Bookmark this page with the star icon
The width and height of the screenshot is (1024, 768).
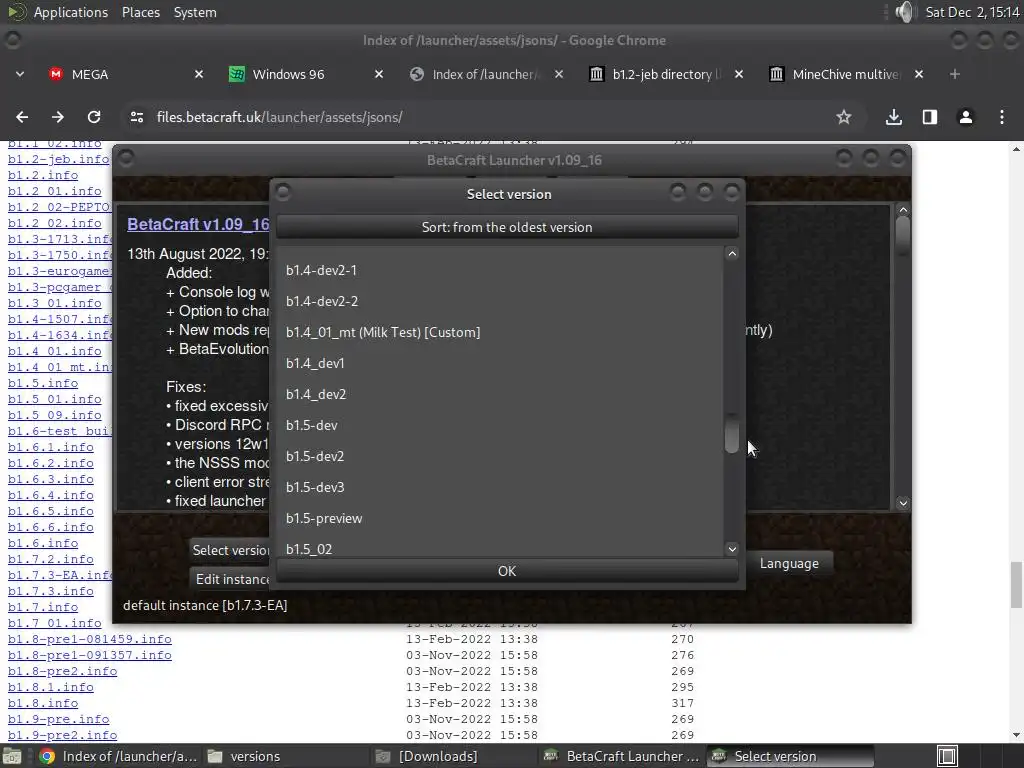(844, 117)
